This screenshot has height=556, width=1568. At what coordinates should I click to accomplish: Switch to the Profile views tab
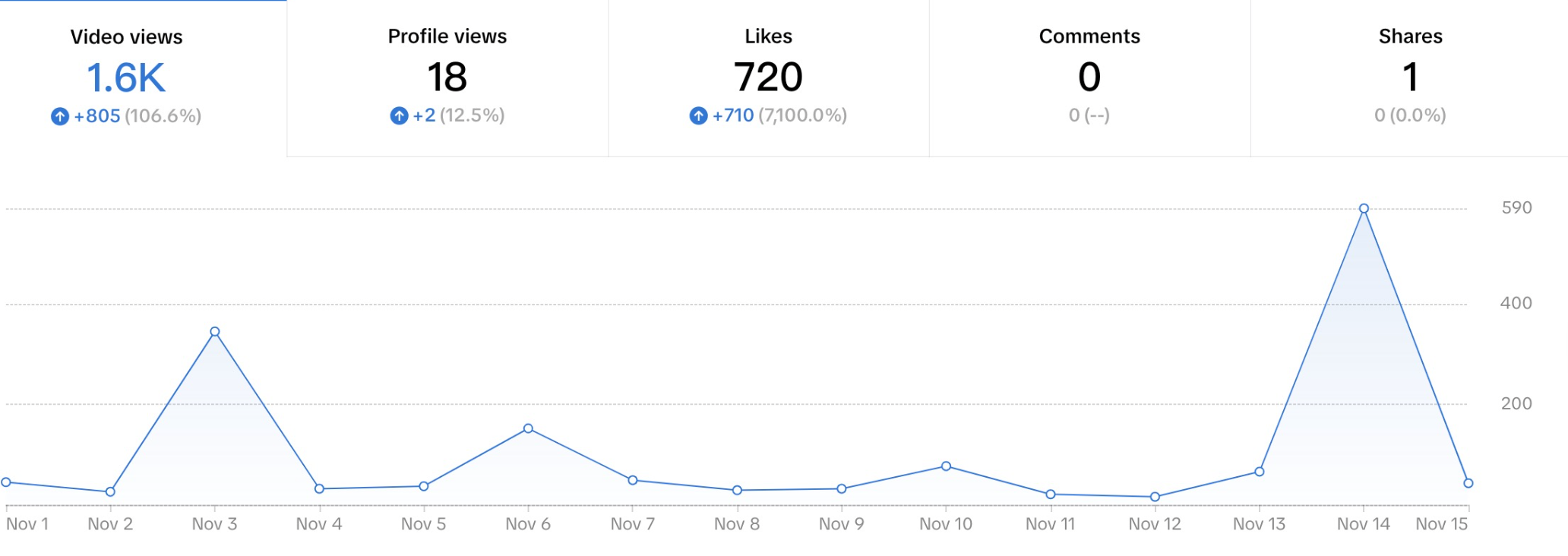click(447, 76)
